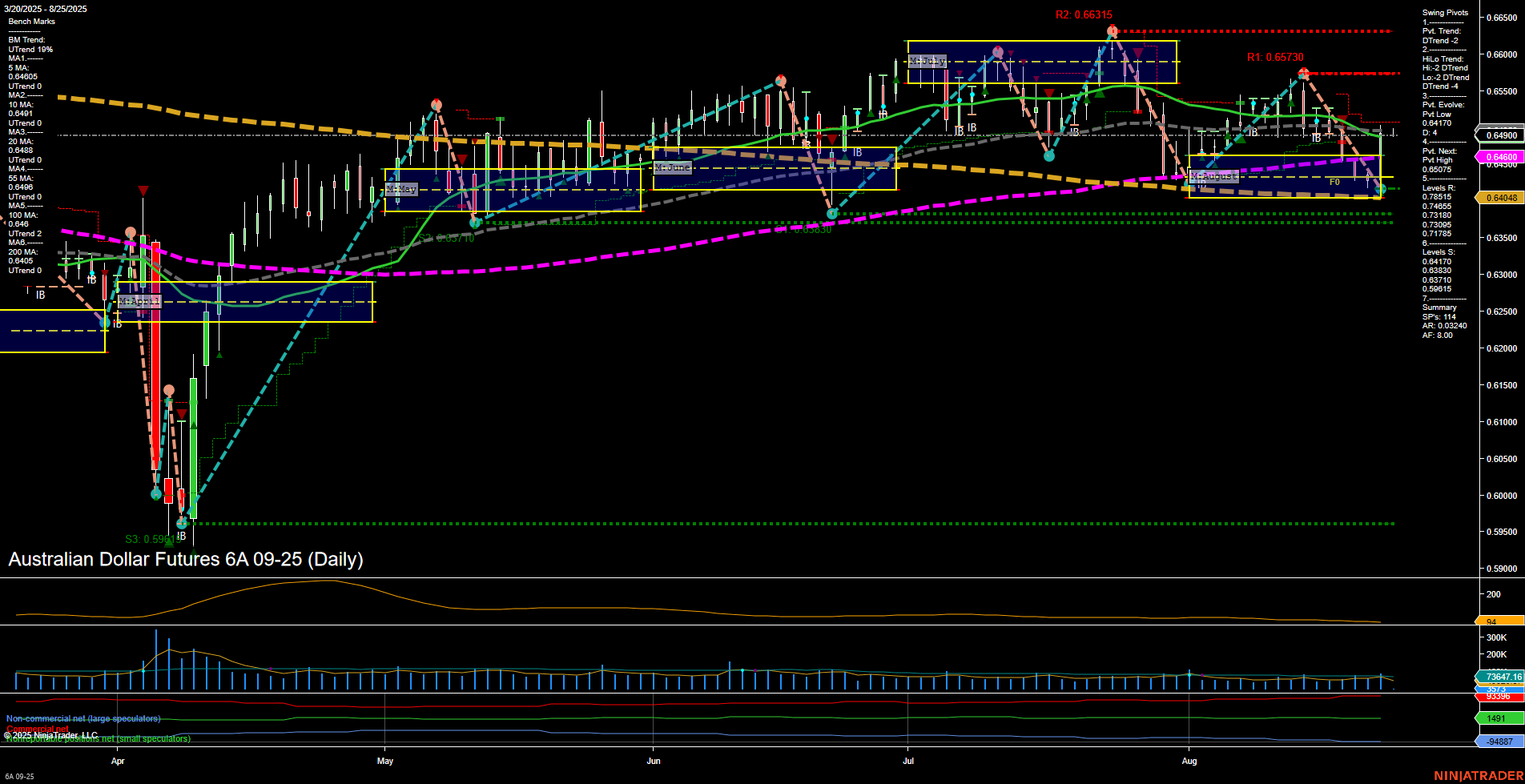Click the orange 94 indicator value tag
Image resolution: width=1525 pixels, height=784 pixels.
point(1490,621)
